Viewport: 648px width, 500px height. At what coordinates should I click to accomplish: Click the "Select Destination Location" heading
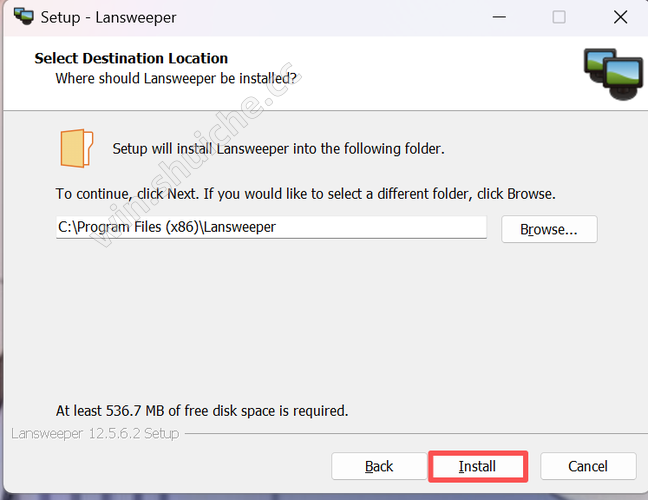(x=131, y=58)
